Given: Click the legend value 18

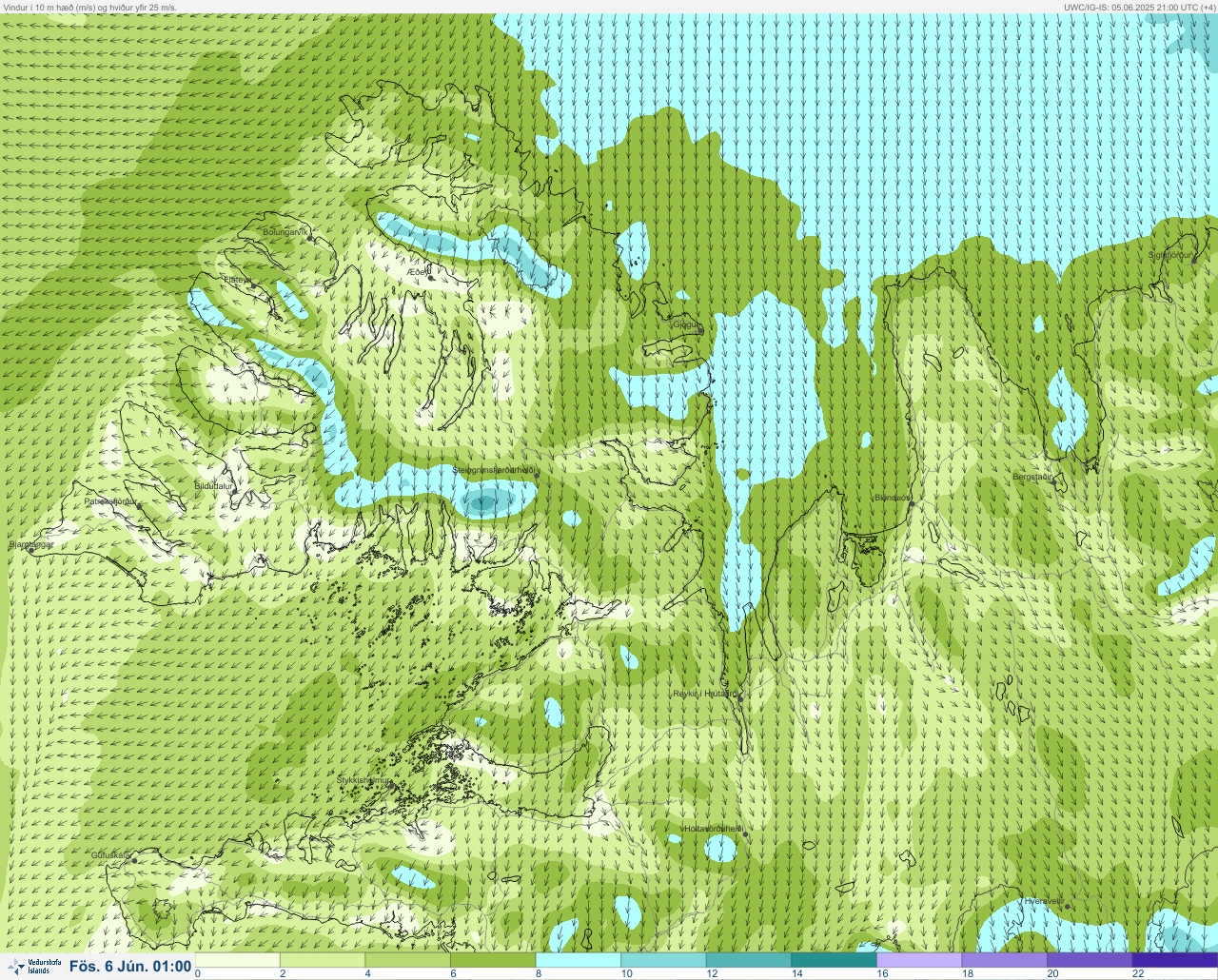Looking at the screenshot, I should point(967,973).
